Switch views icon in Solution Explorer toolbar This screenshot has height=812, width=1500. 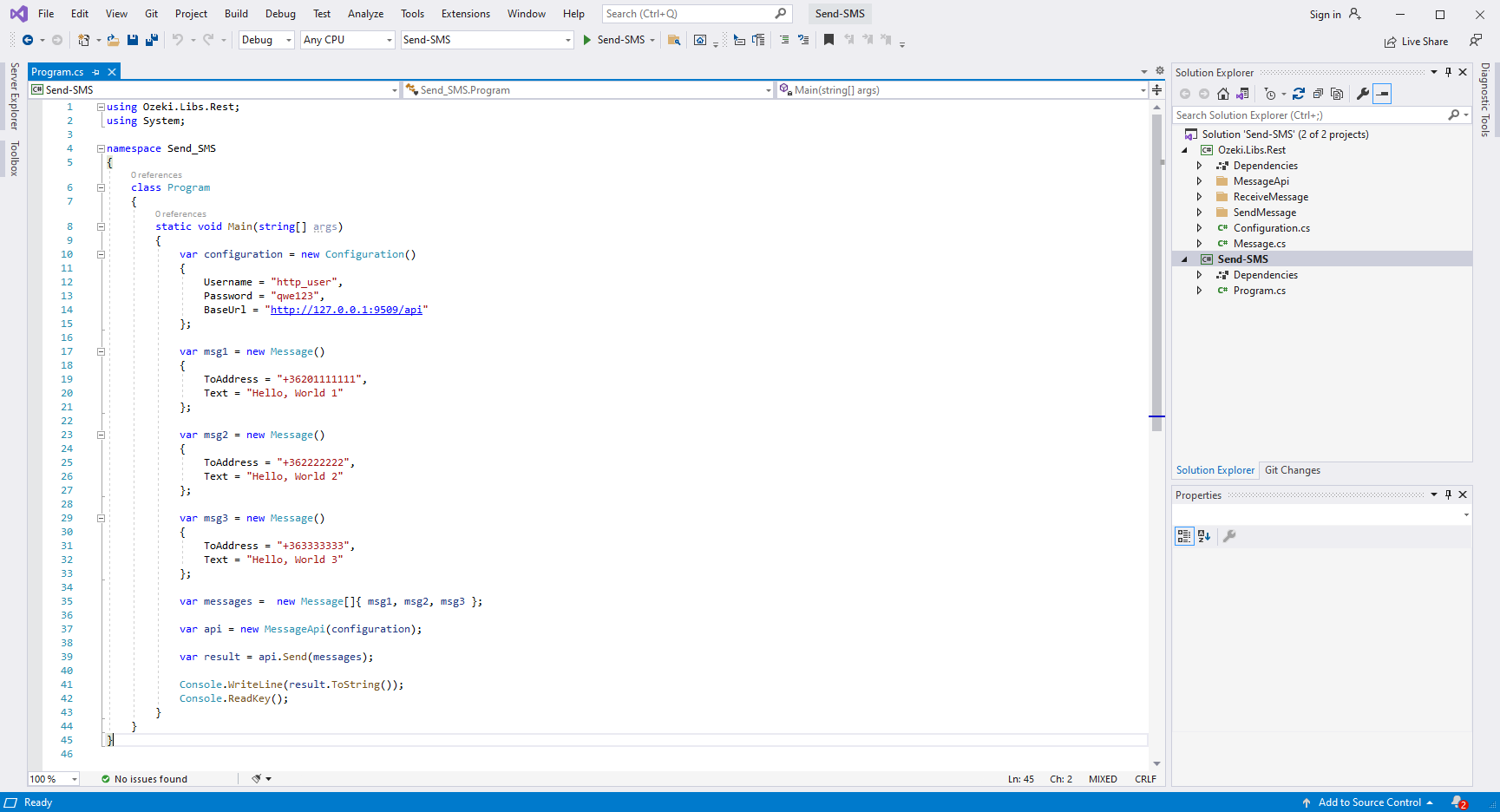point(1242,94)
